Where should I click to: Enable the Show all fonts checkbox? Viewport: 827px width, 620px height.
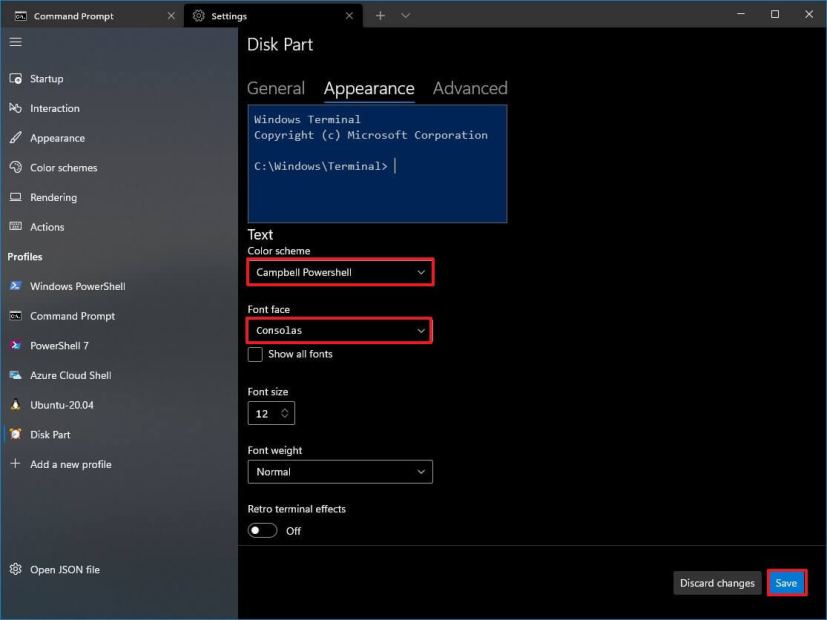pos(255,354)
